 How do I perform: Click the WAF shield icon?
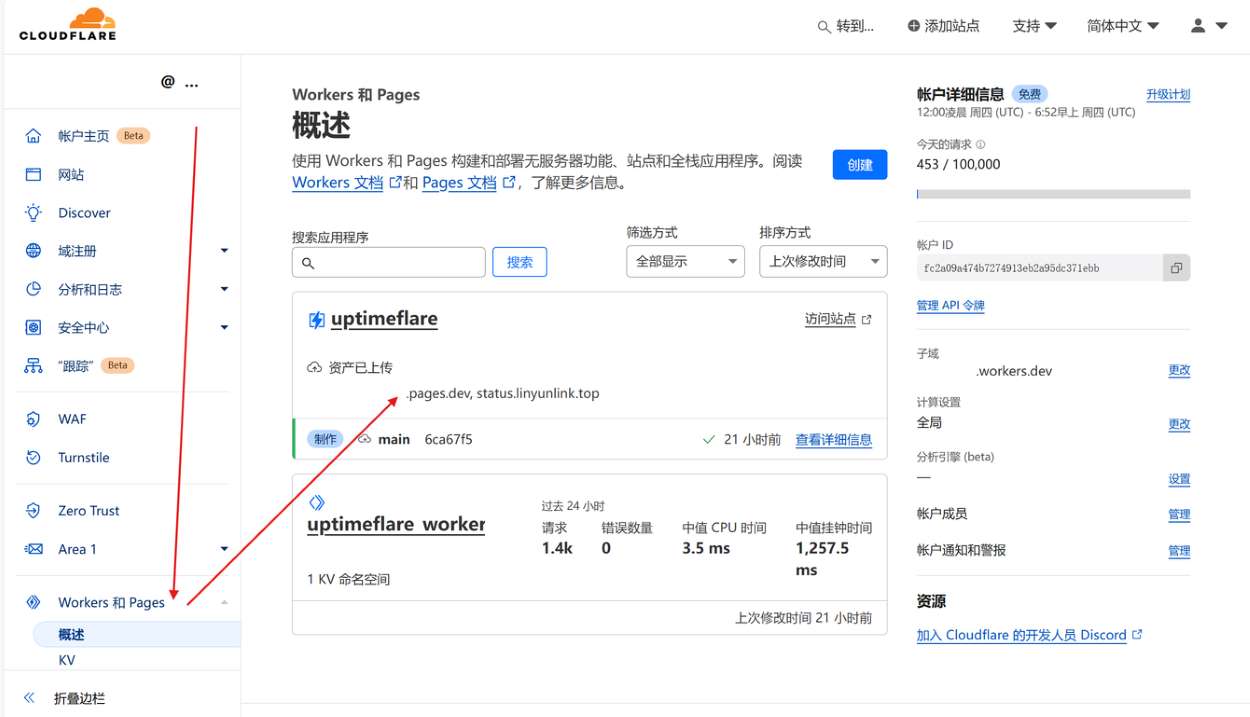(34, 419)
